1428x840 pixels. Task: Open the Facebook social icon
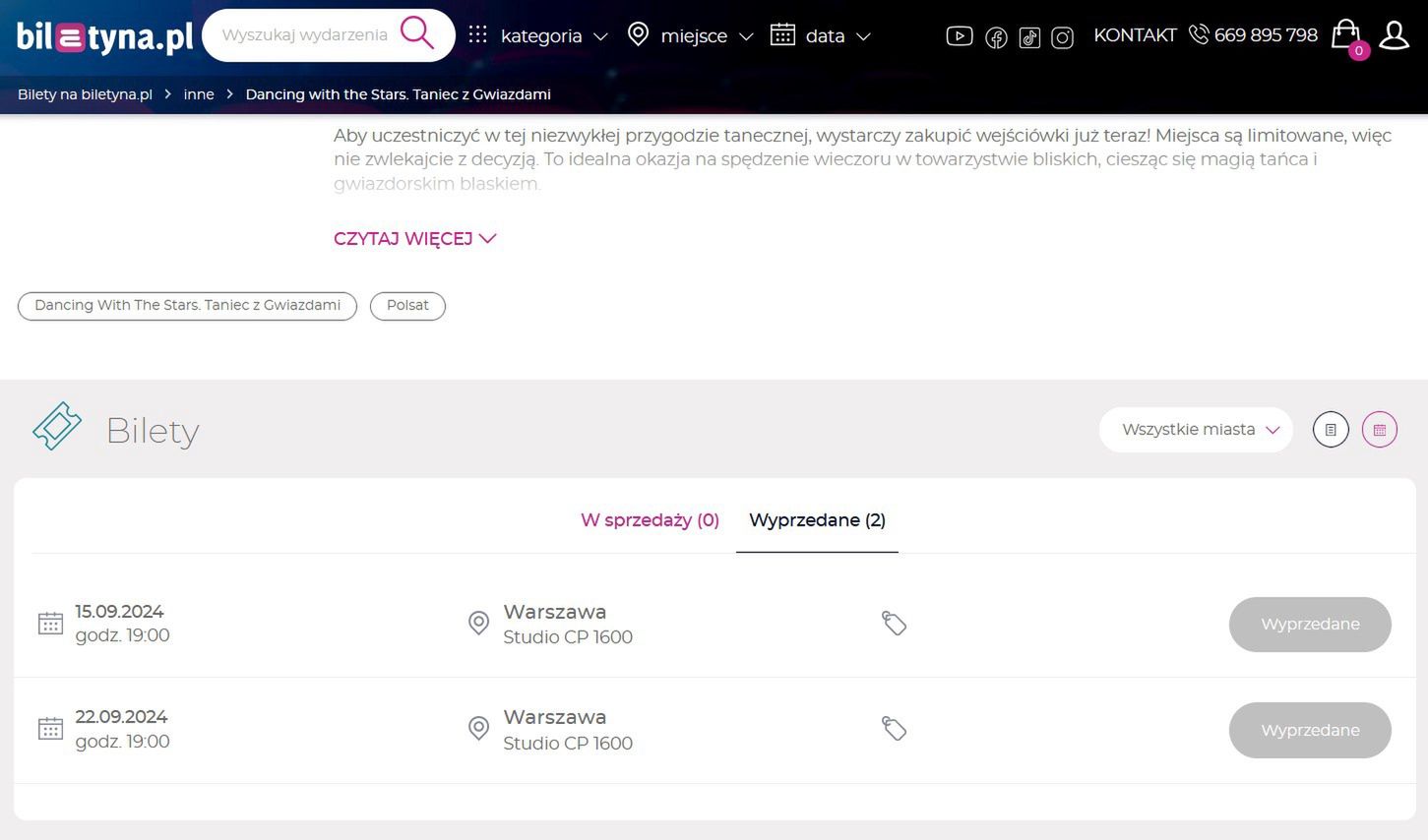996,37
